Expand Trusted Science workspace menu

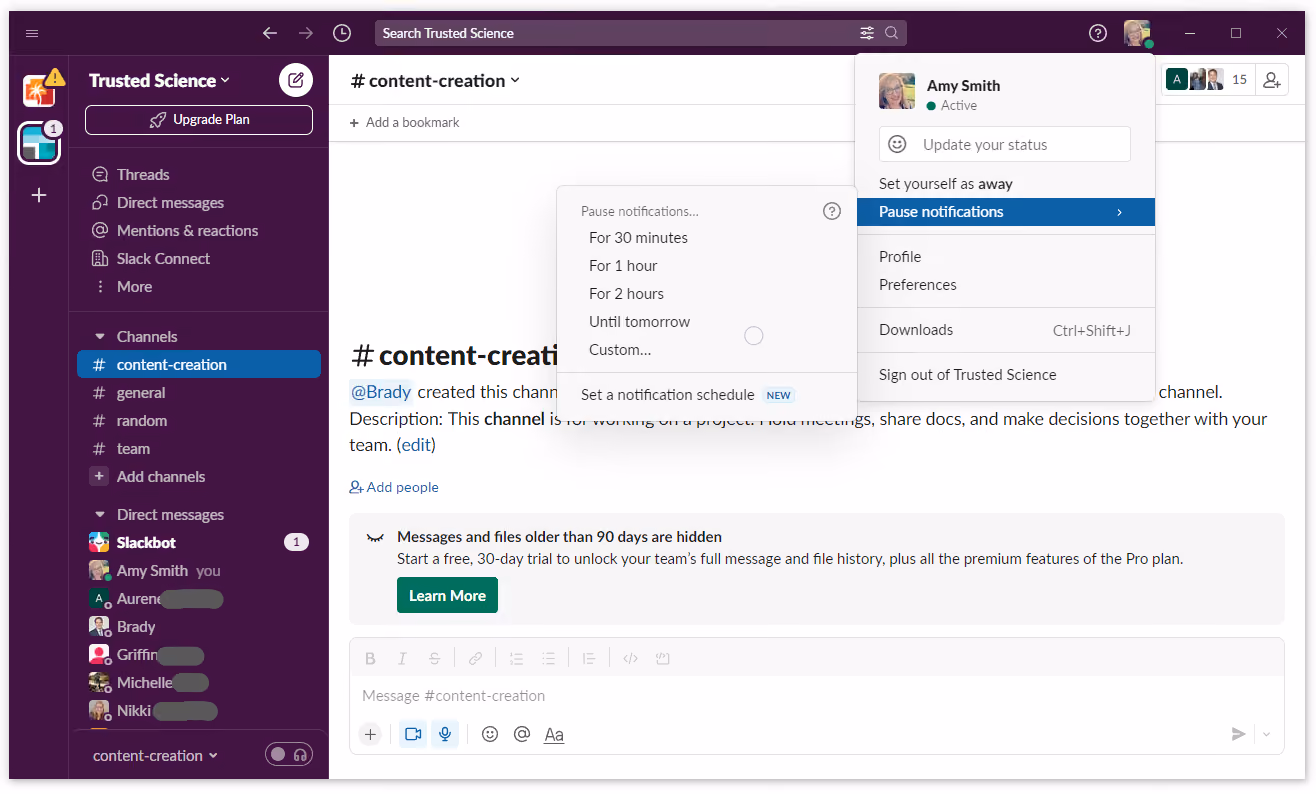(x=160, y=80)
